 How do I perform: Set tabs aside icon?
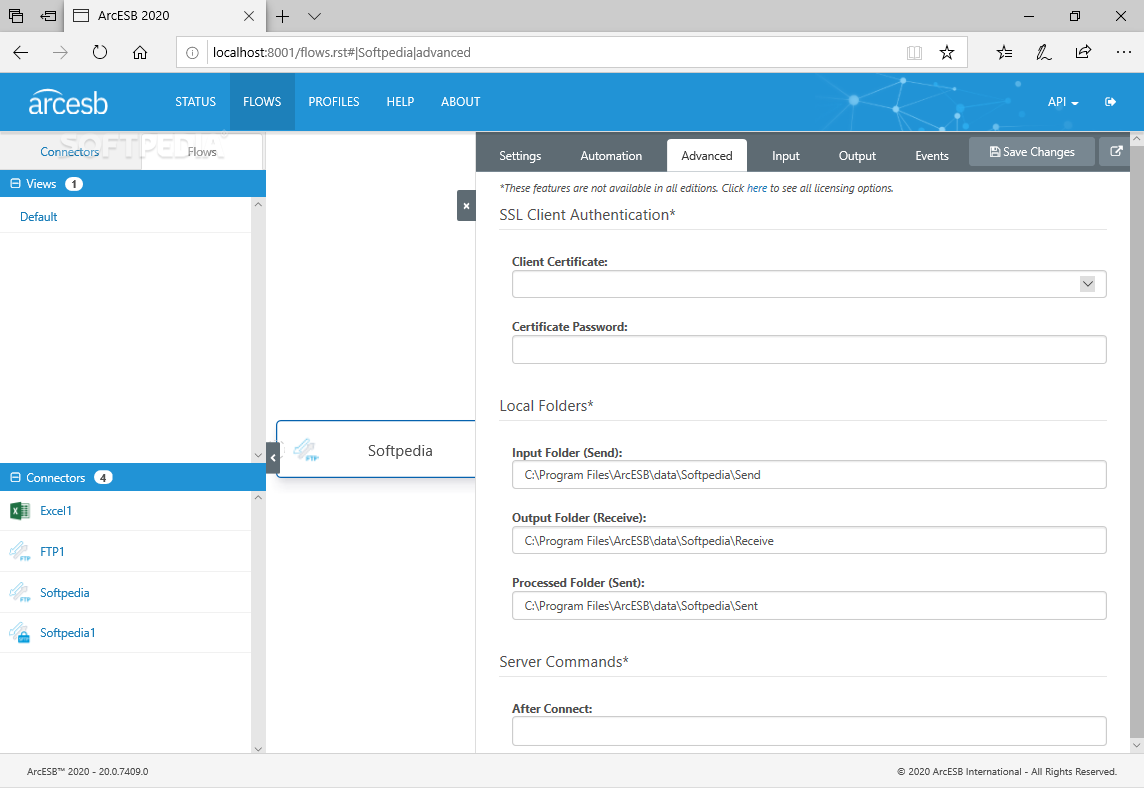[x=48, y=16]
